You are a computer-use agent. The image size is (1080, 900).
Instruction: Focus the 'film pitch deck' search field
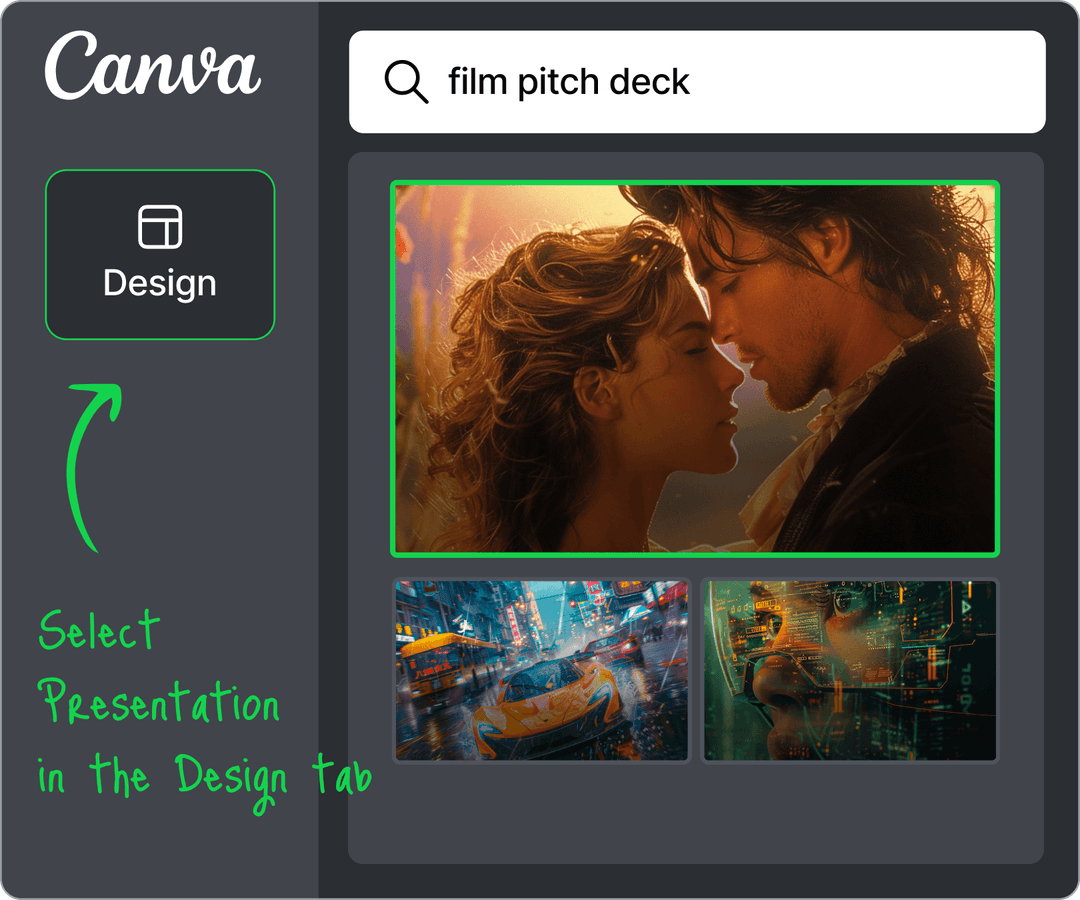pyautogui.click(x=697, y=82)
